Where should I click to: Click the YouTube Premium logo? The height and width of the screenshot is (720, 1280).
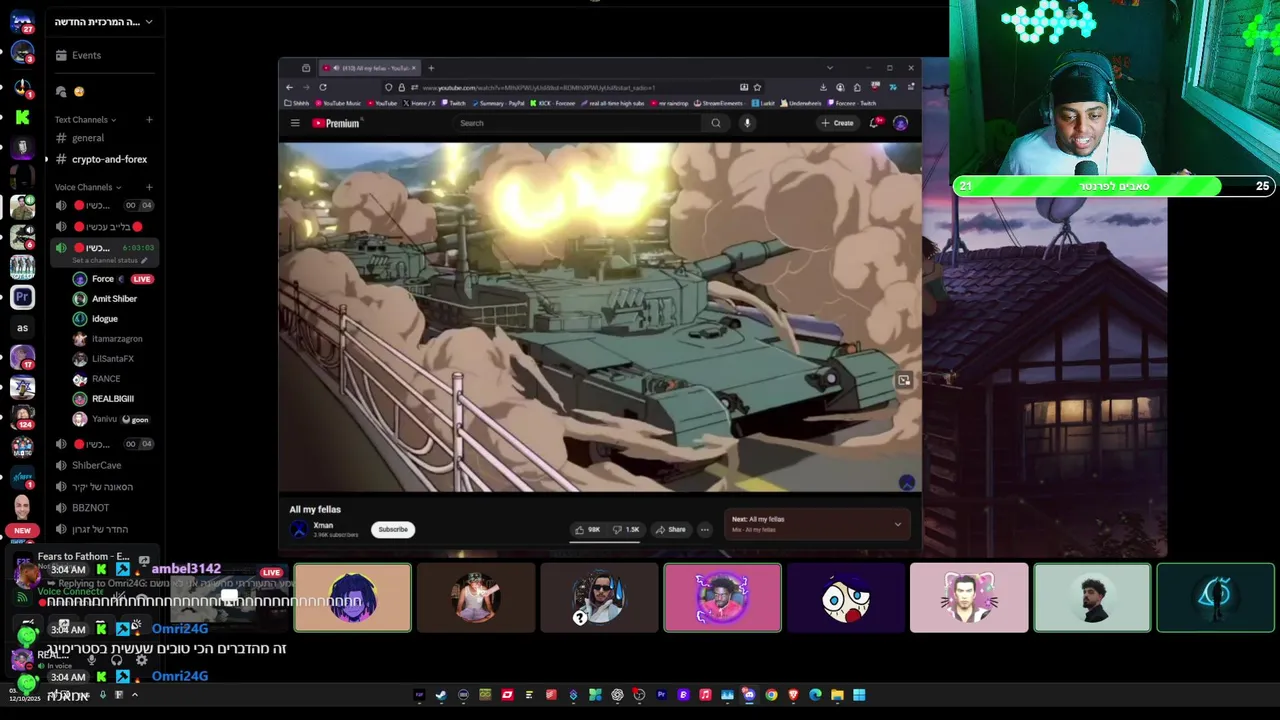click(336, 123)
